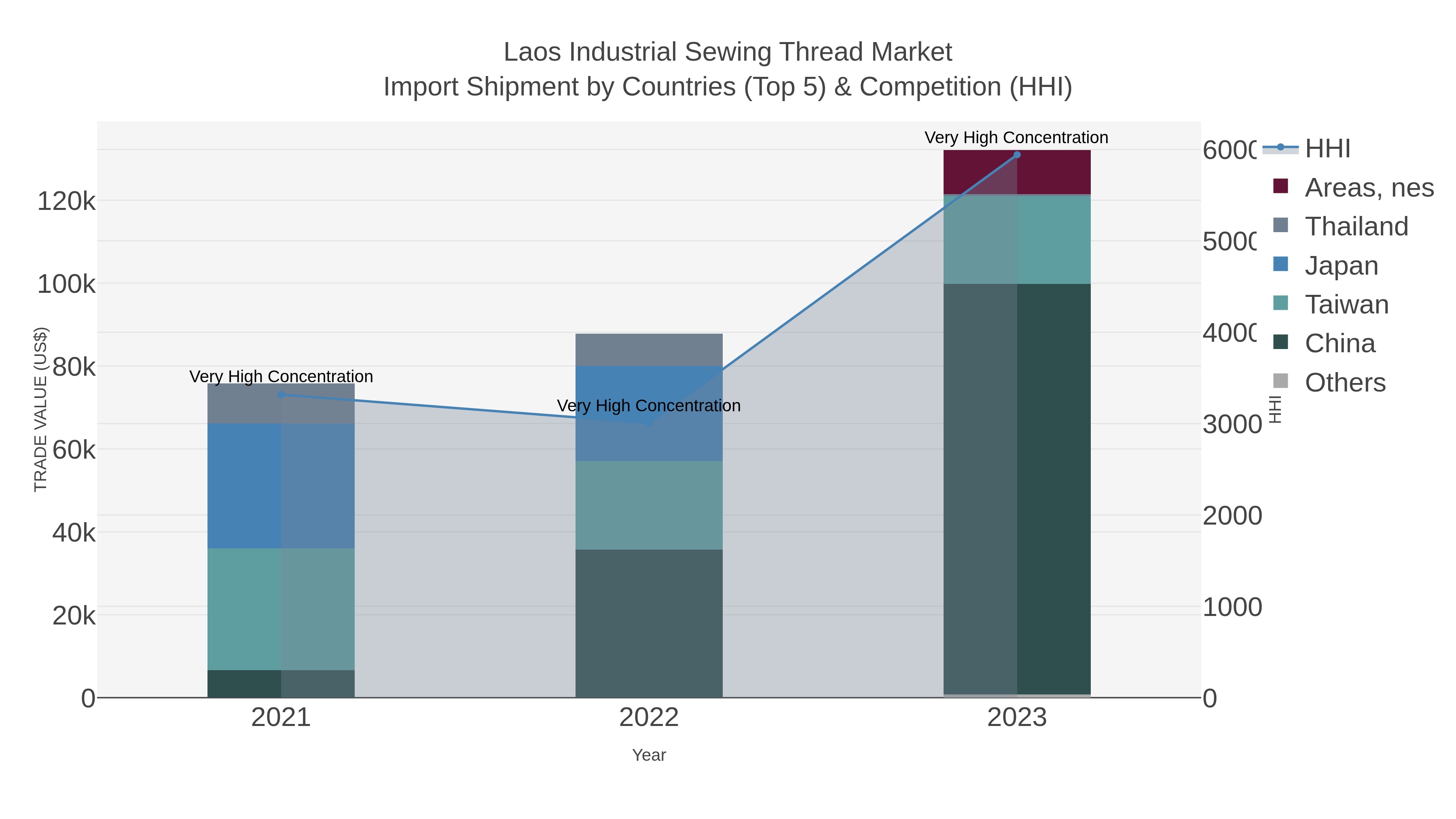The image size is (1456, 819).
Task: Toggle the HHI line legend entry
Action: tap(1306, 149)
